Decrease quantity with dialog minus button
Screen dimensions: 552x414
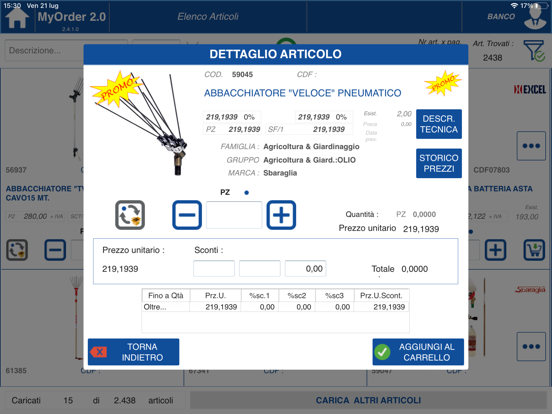[187, 215]
